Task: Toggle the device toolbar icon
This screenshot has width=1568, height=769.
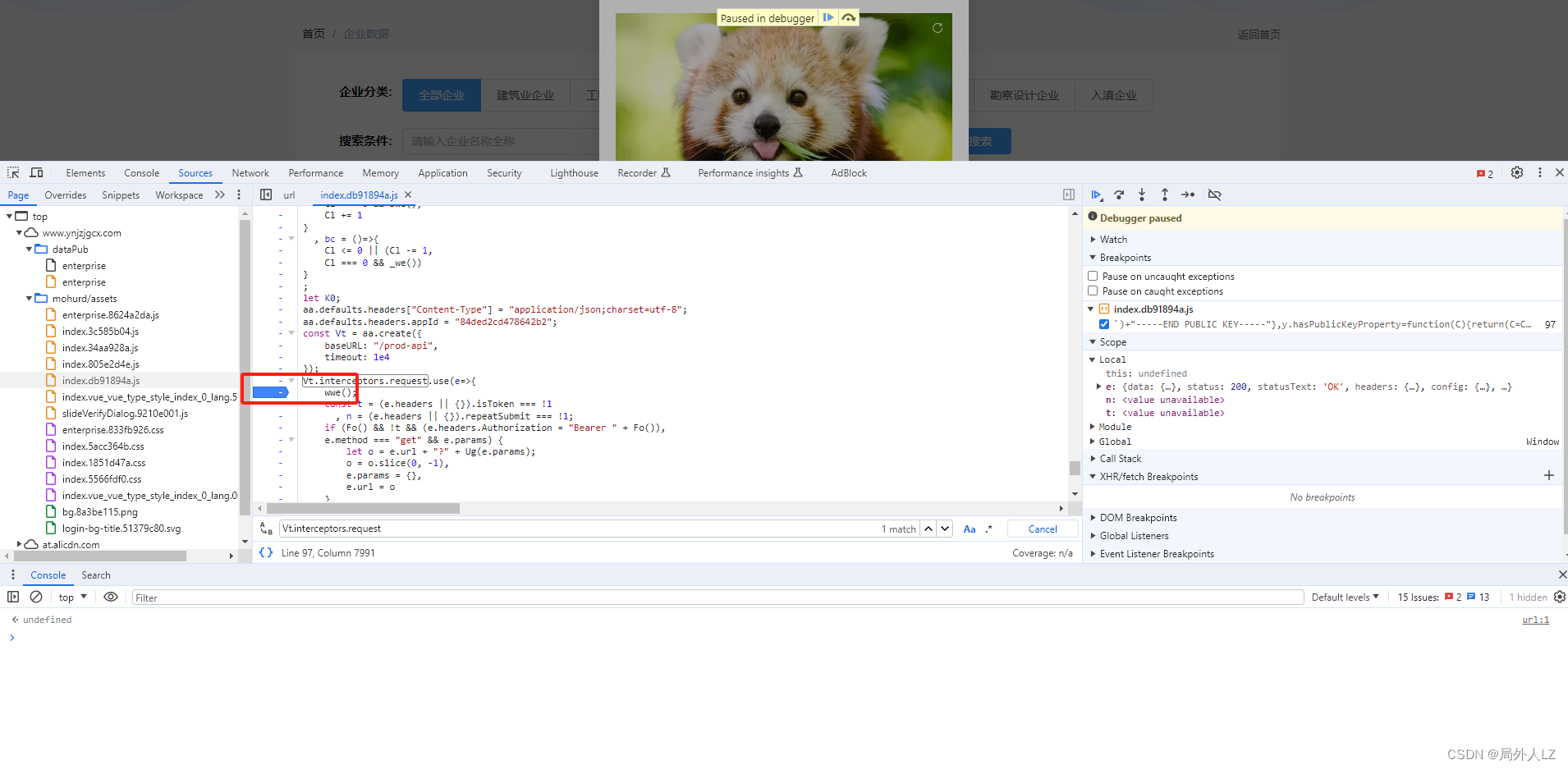Action: pos(36,172)
